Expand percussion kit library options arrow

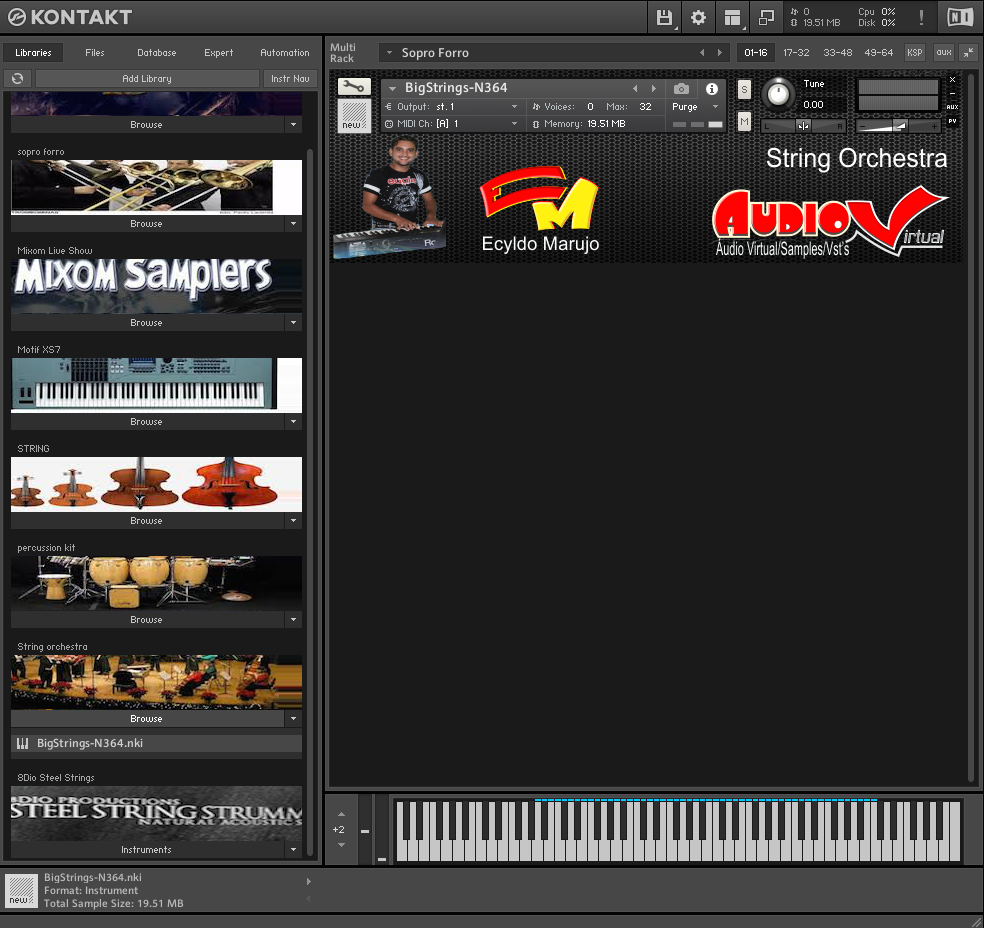pyautogui.click(x=293, y=619)
